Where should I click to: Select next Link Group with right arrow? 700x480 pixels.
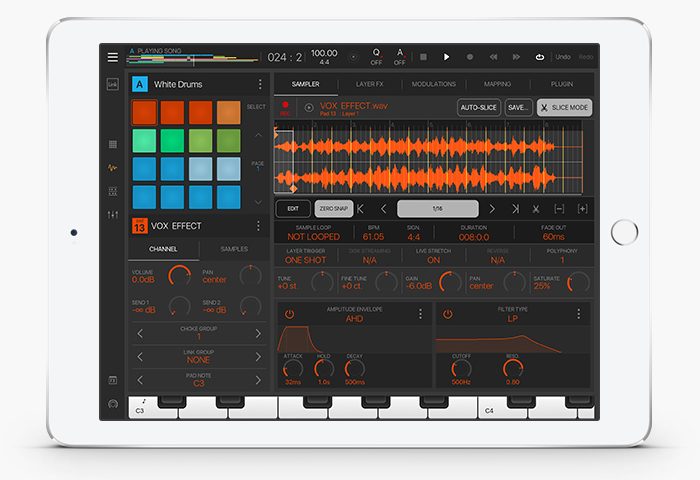tap(258, 357)
